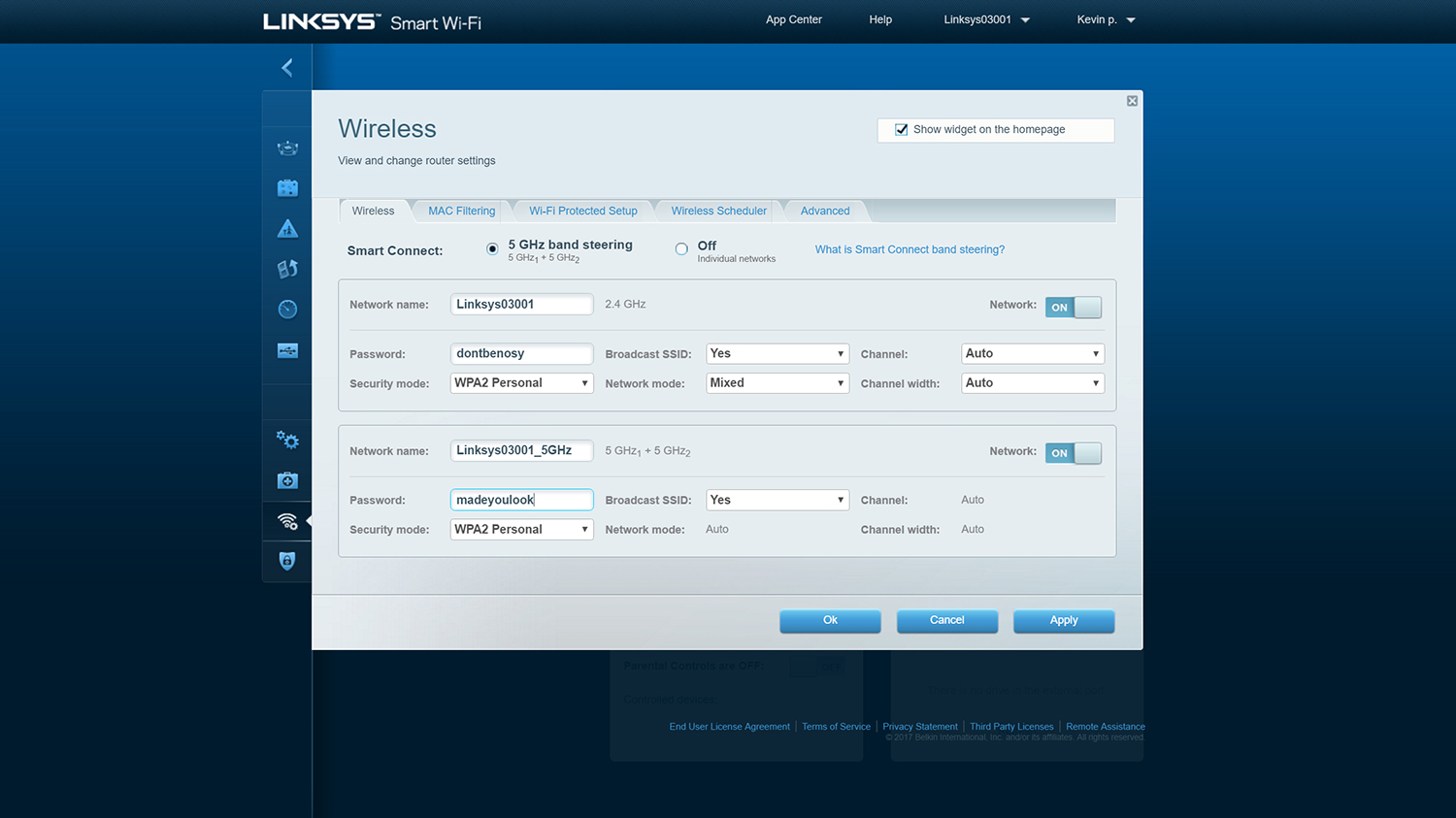This screenshot has width=1456, height=818.
Task: Select 5 GHz band steering radio button
Action: tap(492, 249)
